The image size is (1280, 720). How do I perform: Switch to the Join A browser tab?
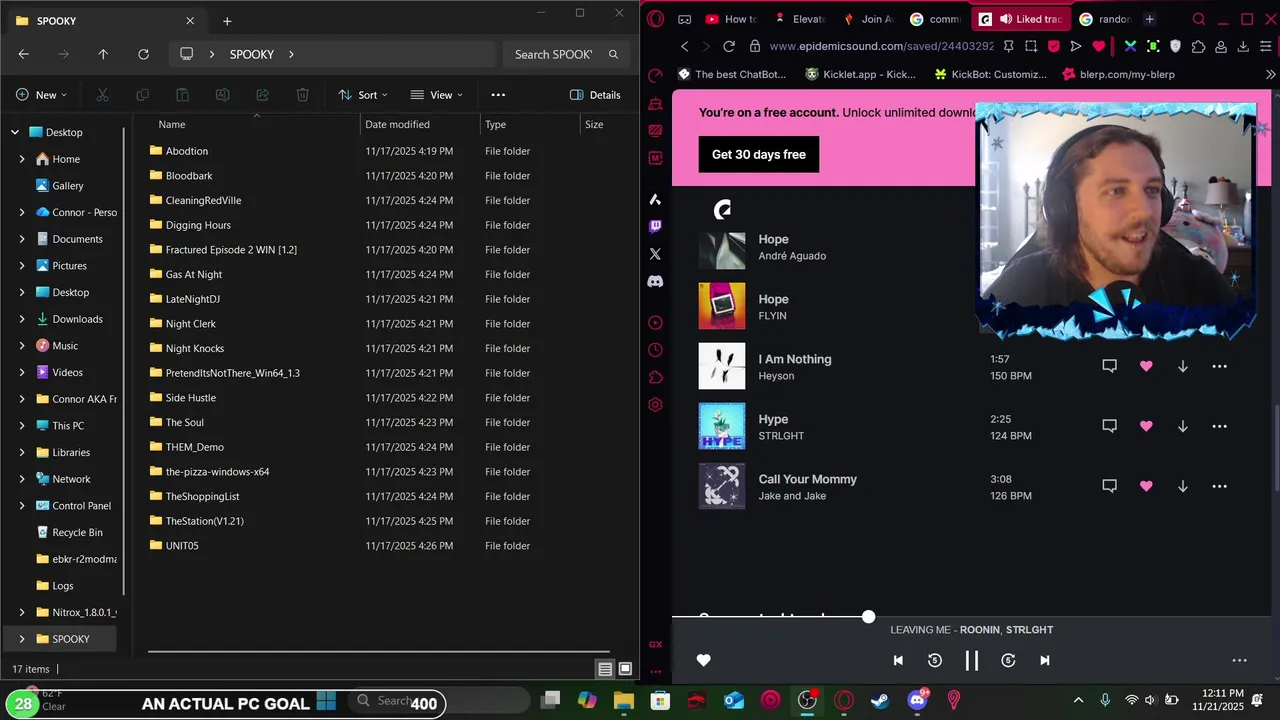[x=866, y=19]
